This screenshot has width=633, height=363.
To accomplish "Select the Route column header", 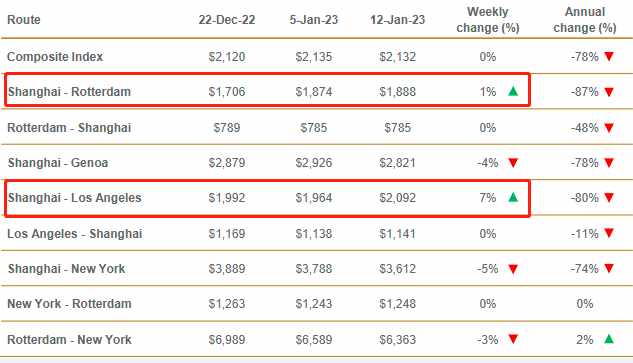I will [x=24, y=19].
